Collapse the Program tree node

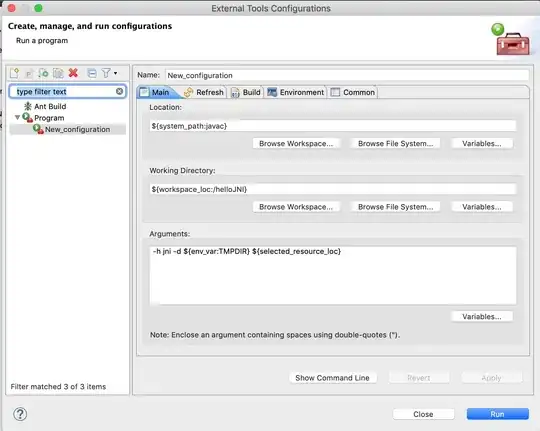17,118
